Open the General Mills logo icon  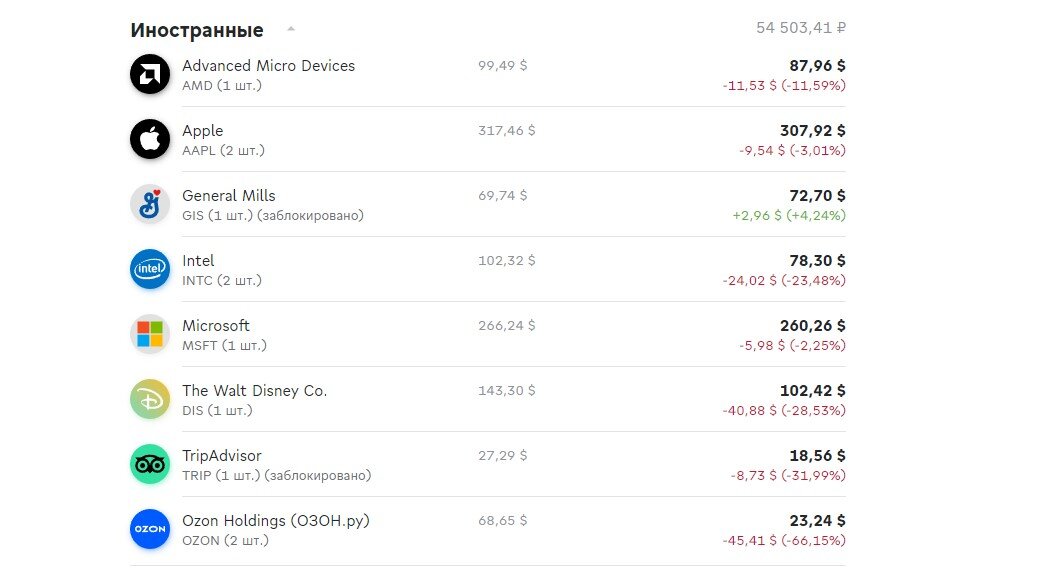coord(150,205)
